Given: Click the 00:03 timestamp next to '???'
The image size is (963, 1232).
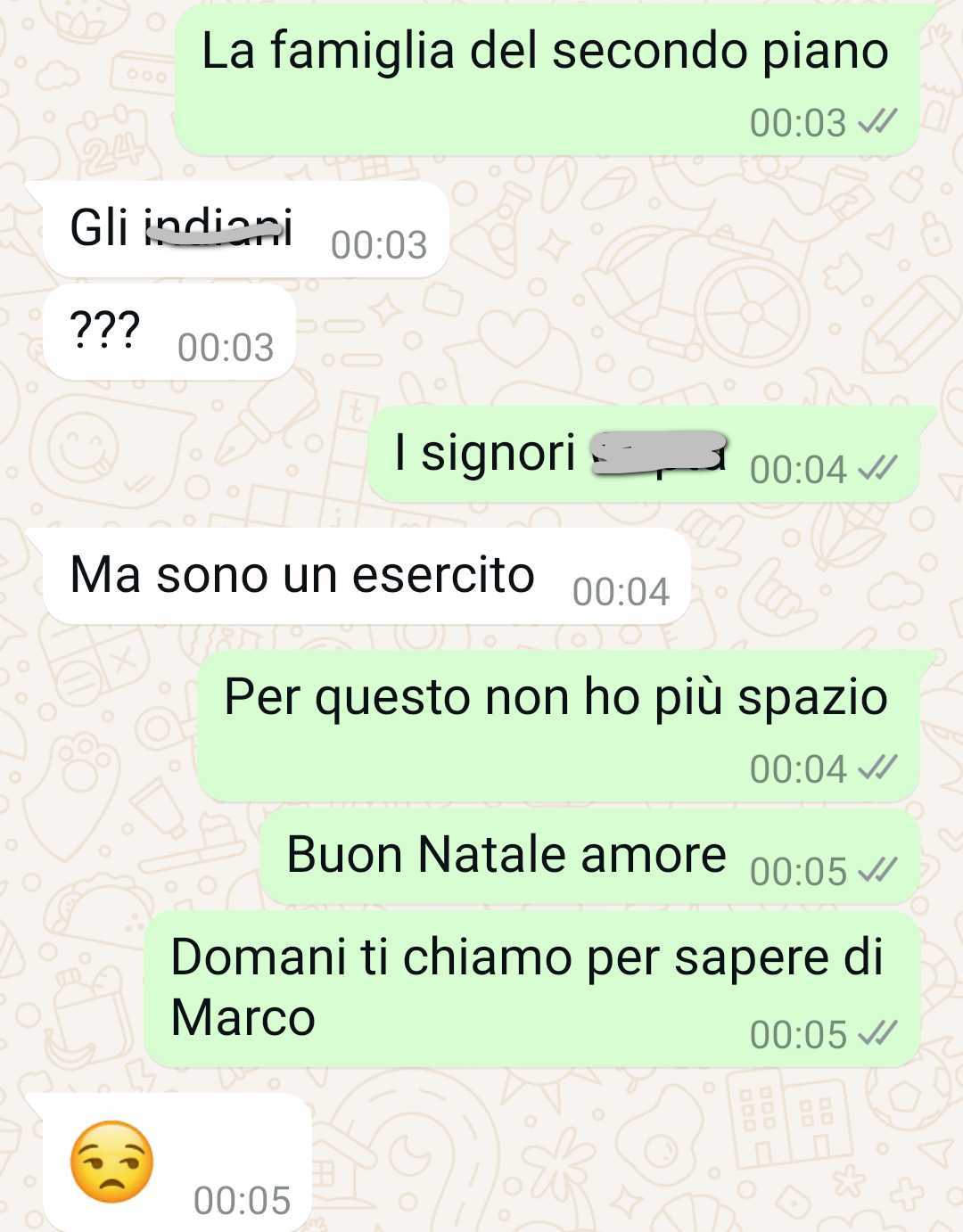Looking at the screenshot, I should (x=226, y=348).
